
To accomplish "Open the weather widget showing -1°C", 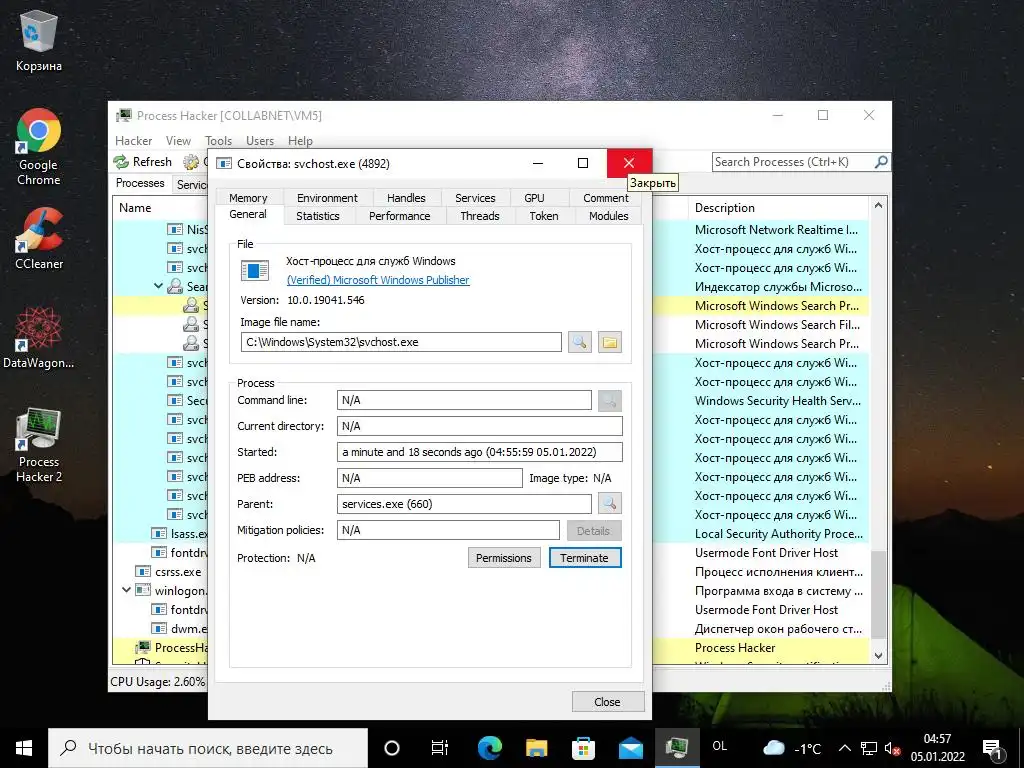I will click(792, 748).
